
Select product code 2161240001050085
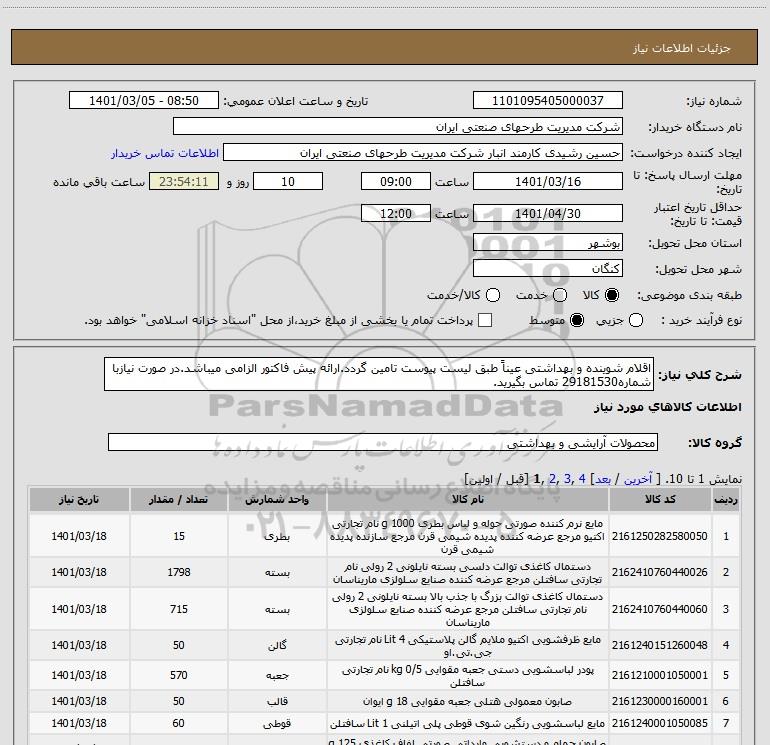click(660, 723)
